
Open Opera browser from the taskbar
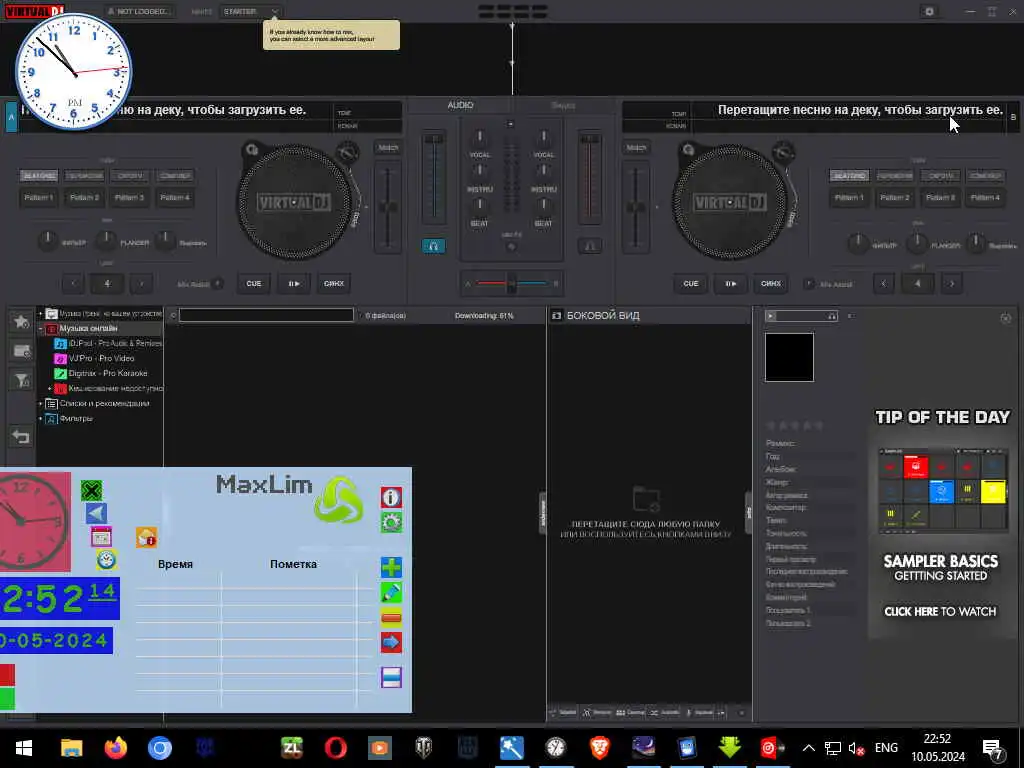[x=336, y=747]
